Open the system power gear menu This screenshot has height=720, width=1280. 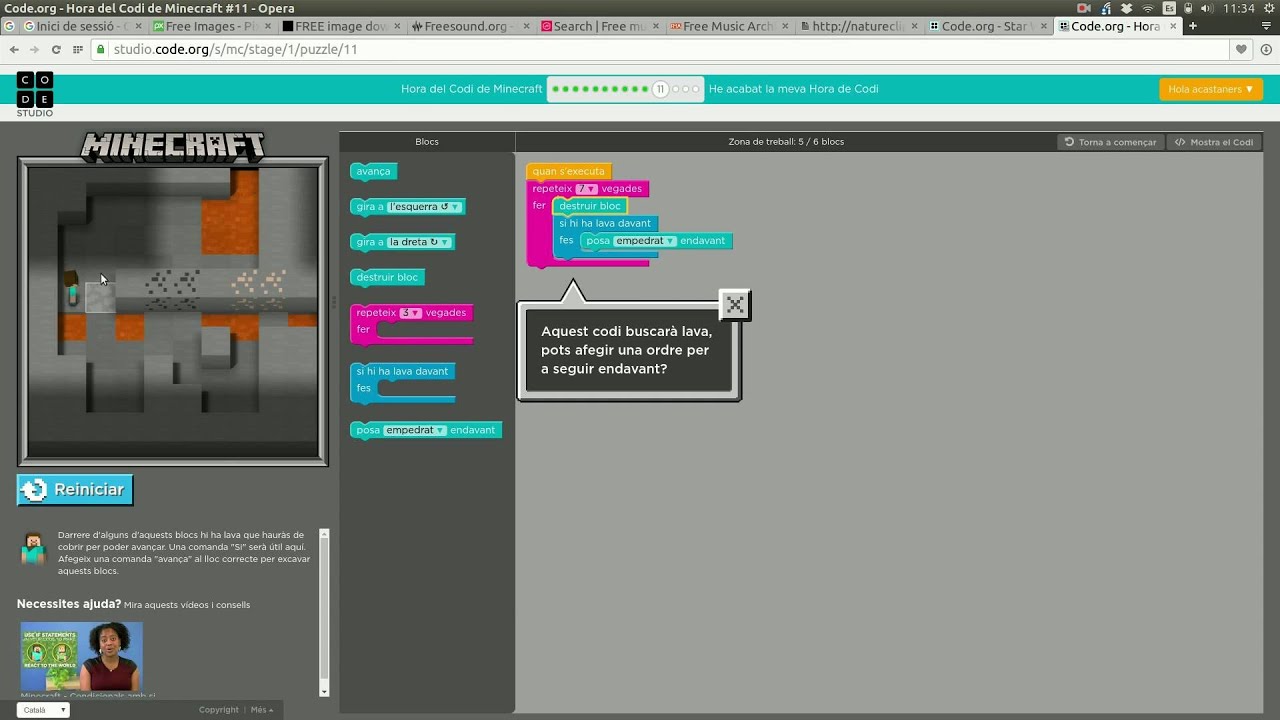point(1267,8)
